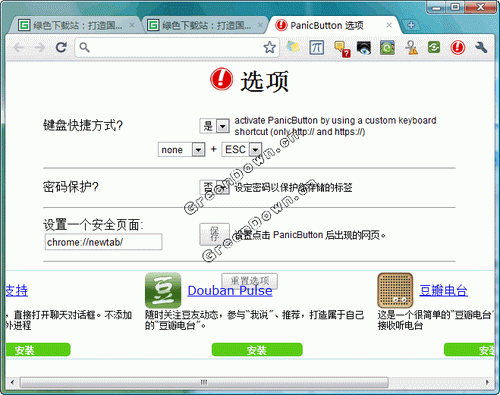Viewport: 500px width, 395px height.
Task: Go forward with the browser forward arrow
Action: click(x=39, y=48)
